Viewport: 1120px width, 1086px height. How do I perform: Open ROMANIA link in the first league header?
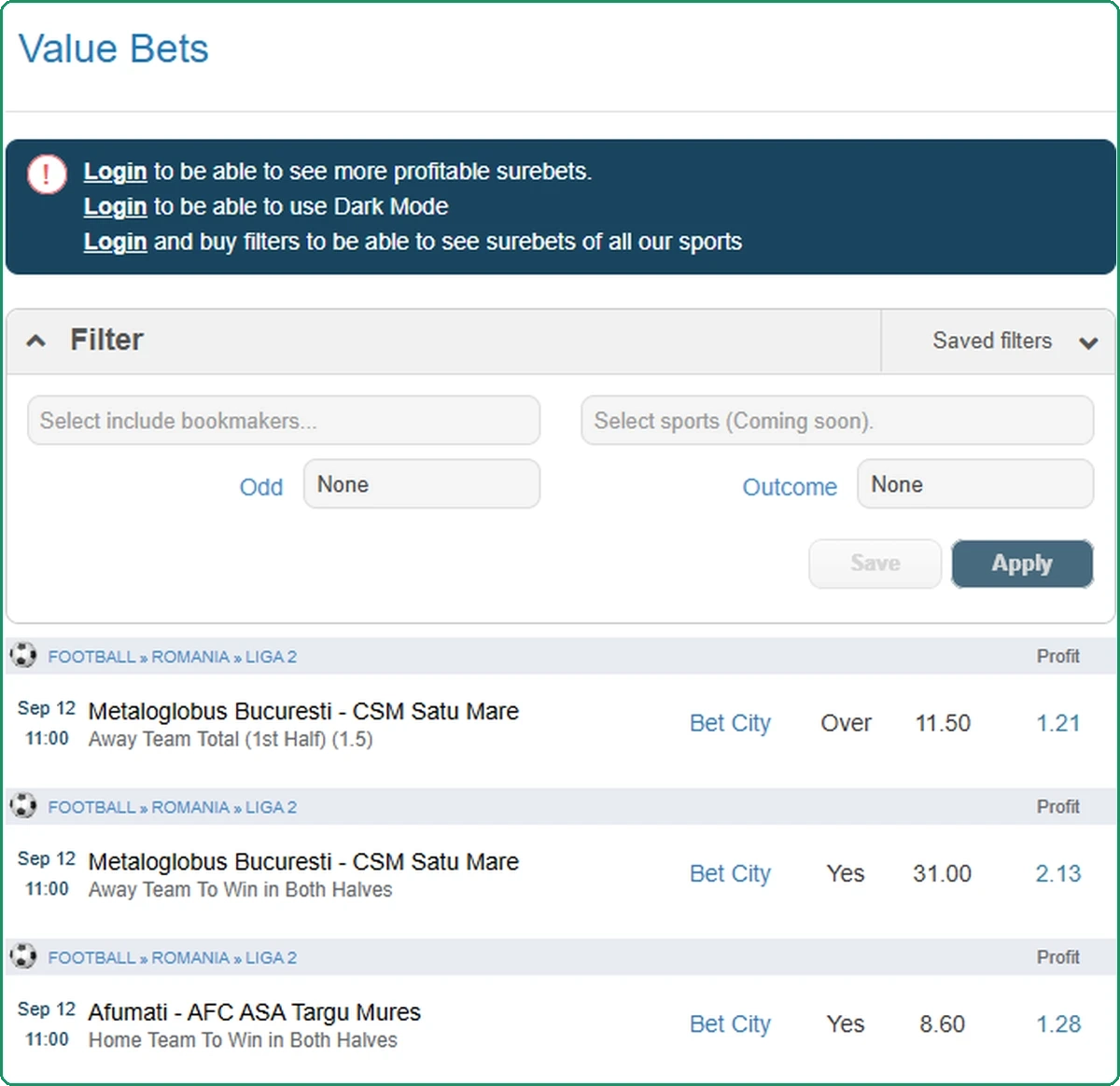[190, 657]
